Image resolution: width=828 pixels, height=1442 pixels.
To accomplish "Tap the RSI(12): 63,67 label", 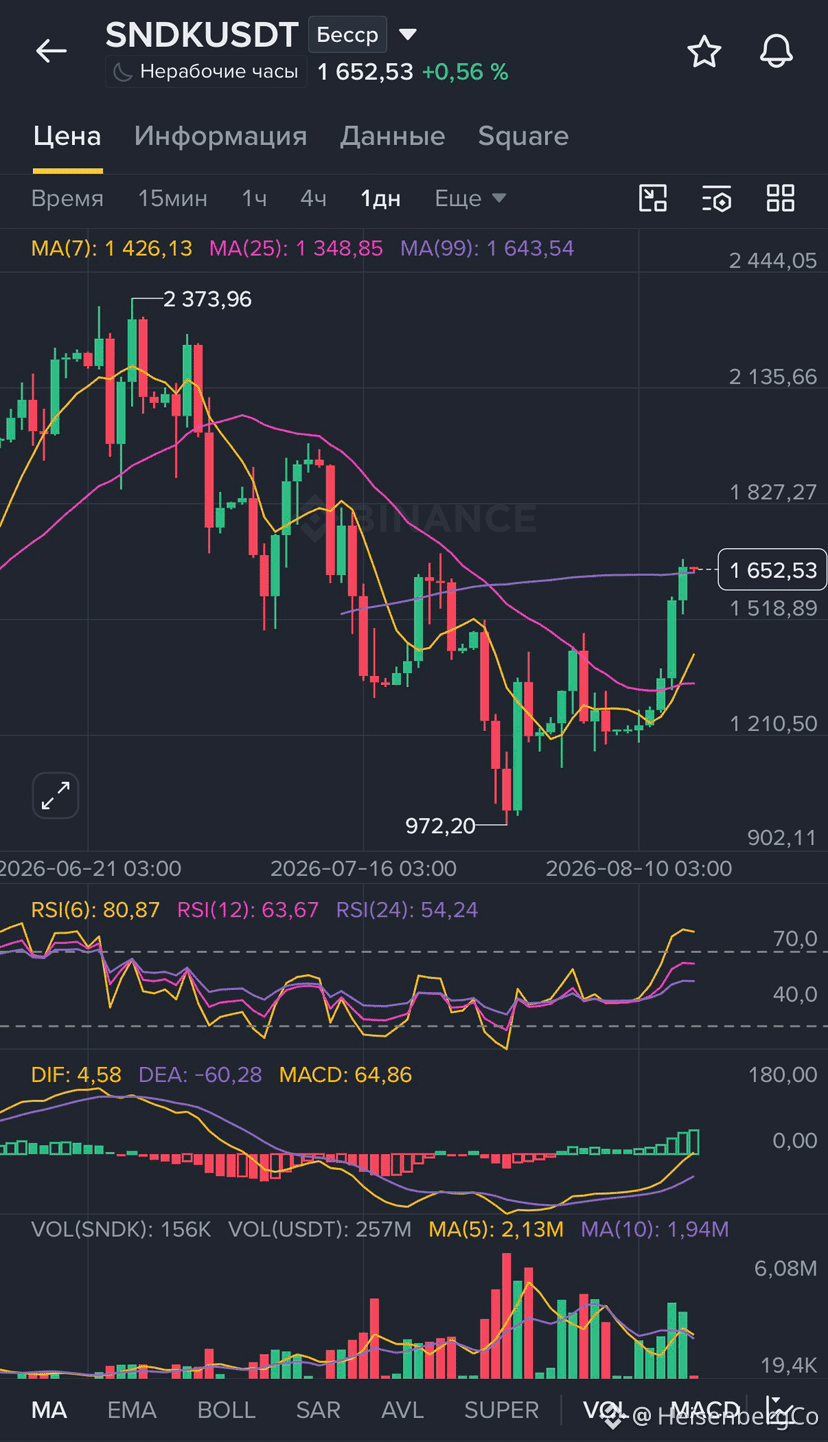I will point(248,909).
